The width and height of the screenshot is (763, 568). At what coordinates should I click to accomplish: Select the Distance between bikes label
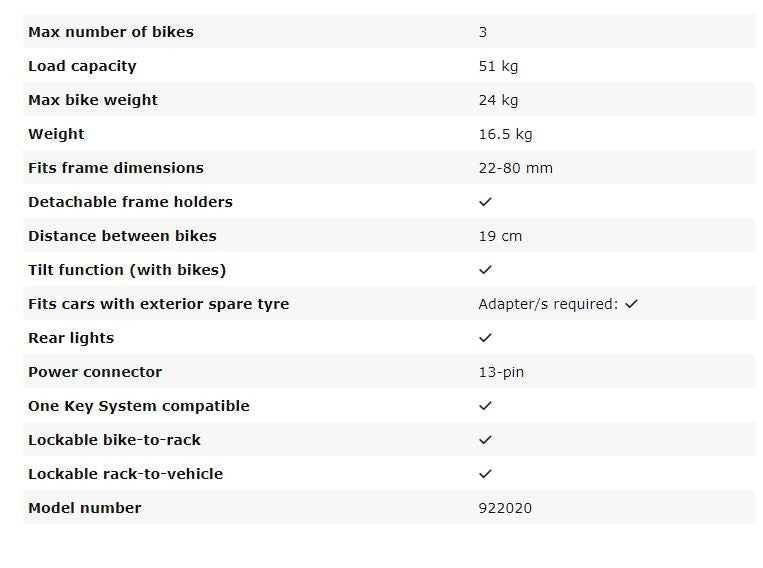click(x=122, y=236)
